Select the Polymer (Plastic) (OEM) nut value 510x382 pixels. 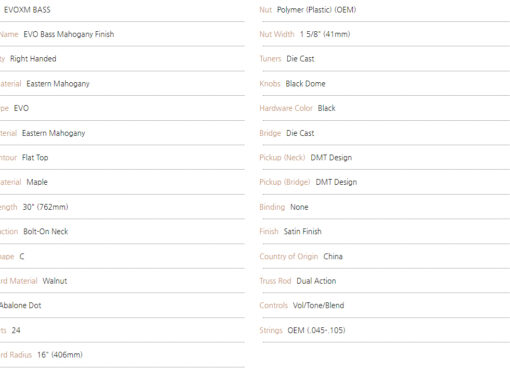[x=316, y=10]
